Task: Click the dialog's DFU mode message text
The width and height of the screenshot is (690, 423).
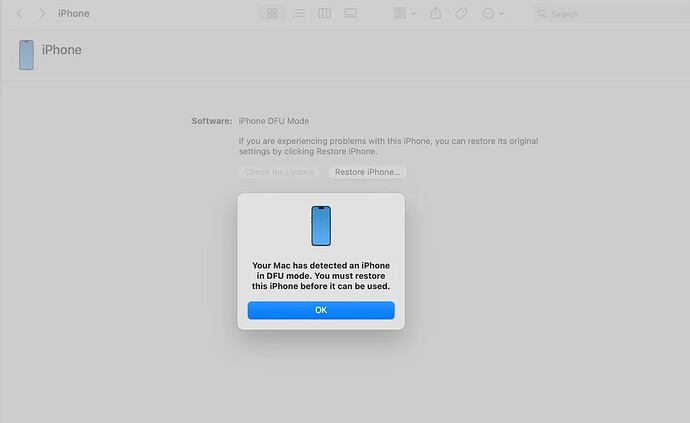Action: point(321,276)
